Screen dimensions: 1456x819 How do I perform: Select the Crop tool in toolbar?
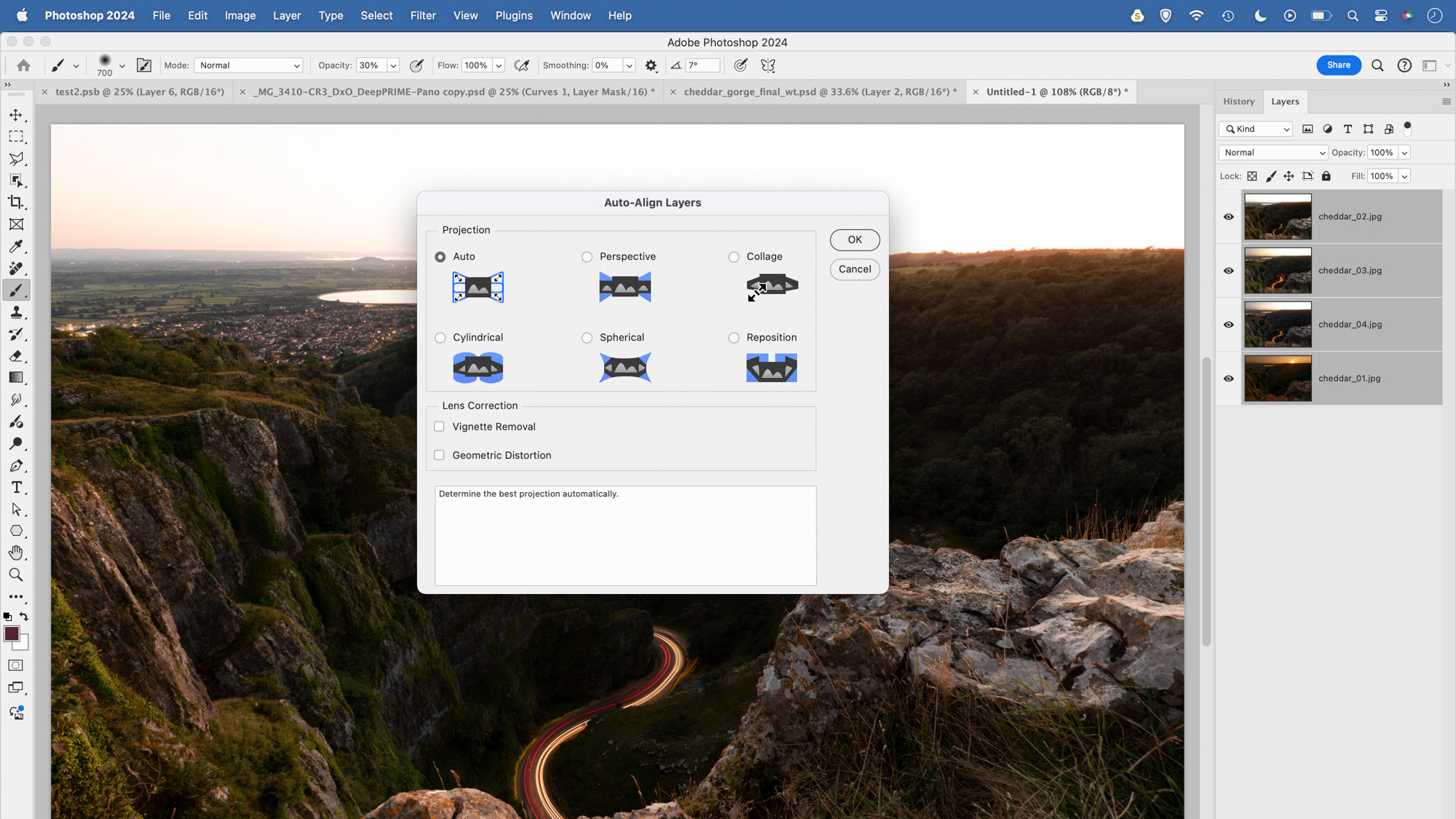(15, 202)
